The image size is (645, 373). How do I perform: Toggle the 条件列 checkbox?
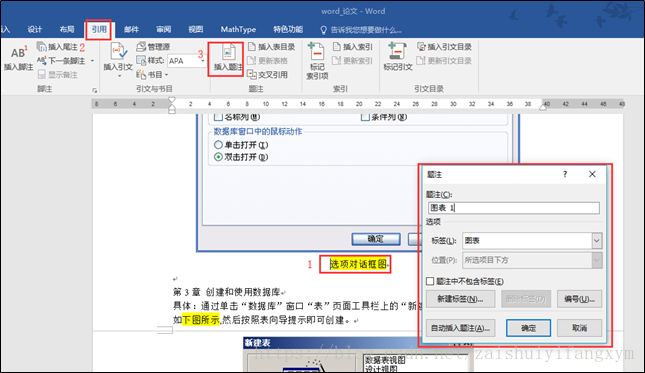(365, 117)
